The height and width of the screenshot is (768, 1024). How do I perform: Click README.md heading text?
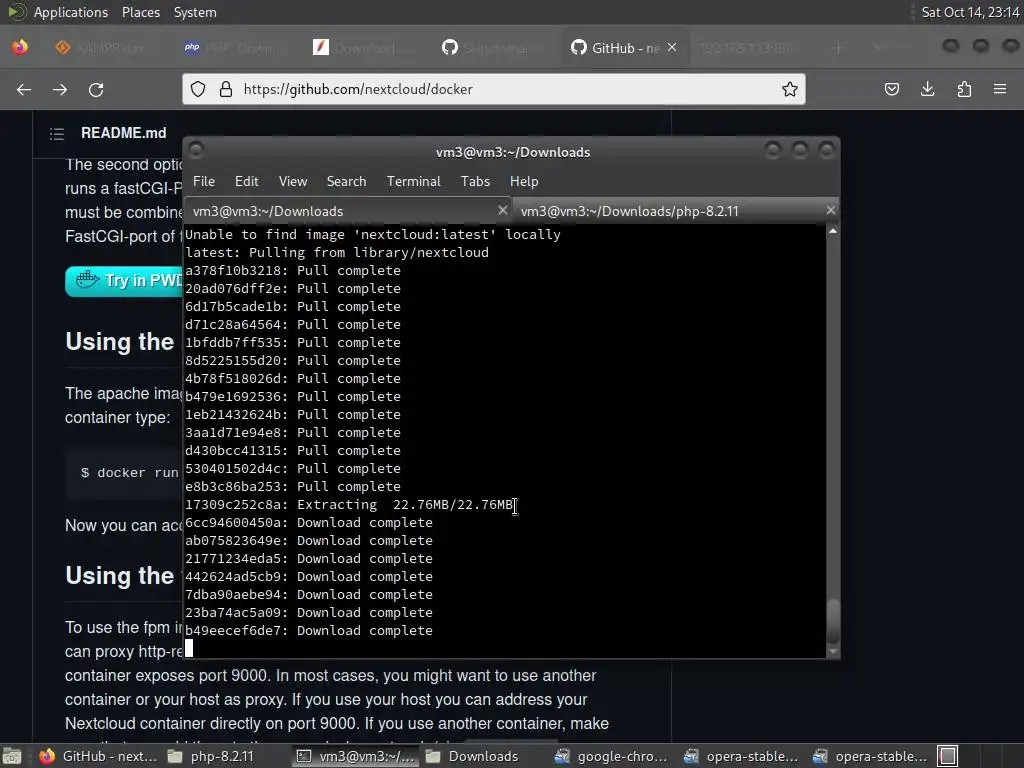pos(123,133)
